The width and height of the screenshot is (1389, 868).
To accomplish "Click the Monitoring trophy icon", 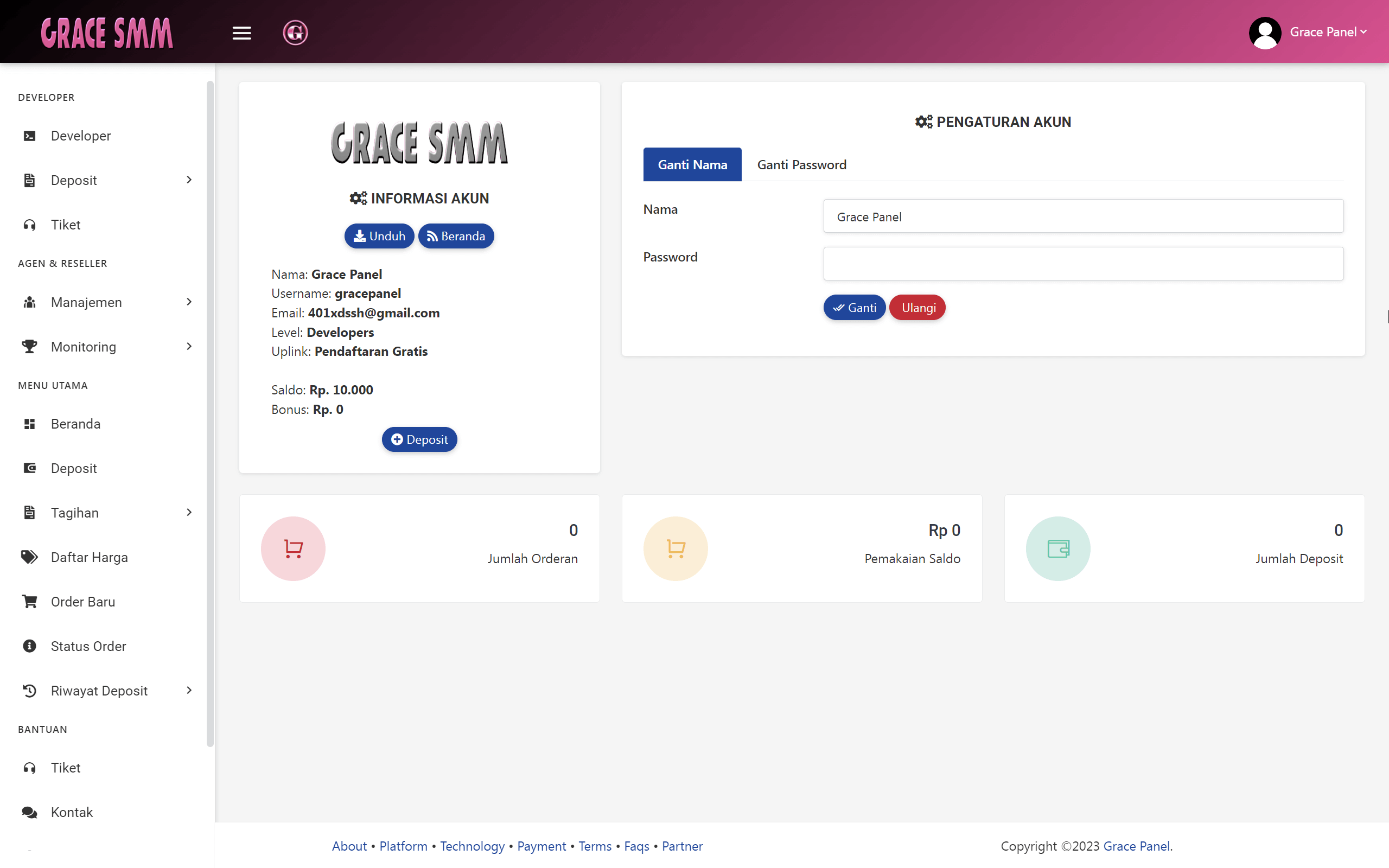I will 29,346.
